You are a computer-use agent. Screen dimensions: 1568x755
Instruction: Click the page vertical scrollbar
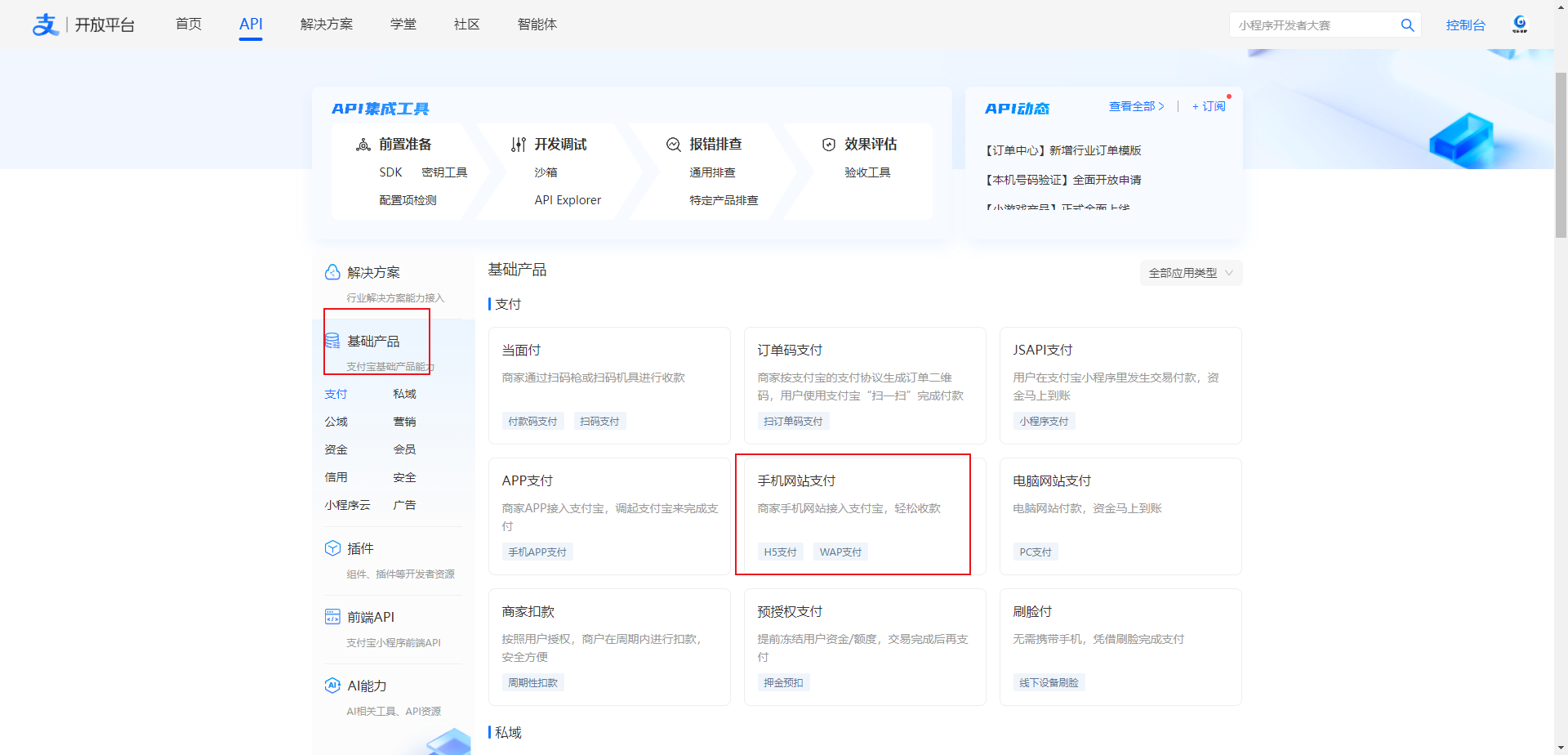click(1561, 155)
